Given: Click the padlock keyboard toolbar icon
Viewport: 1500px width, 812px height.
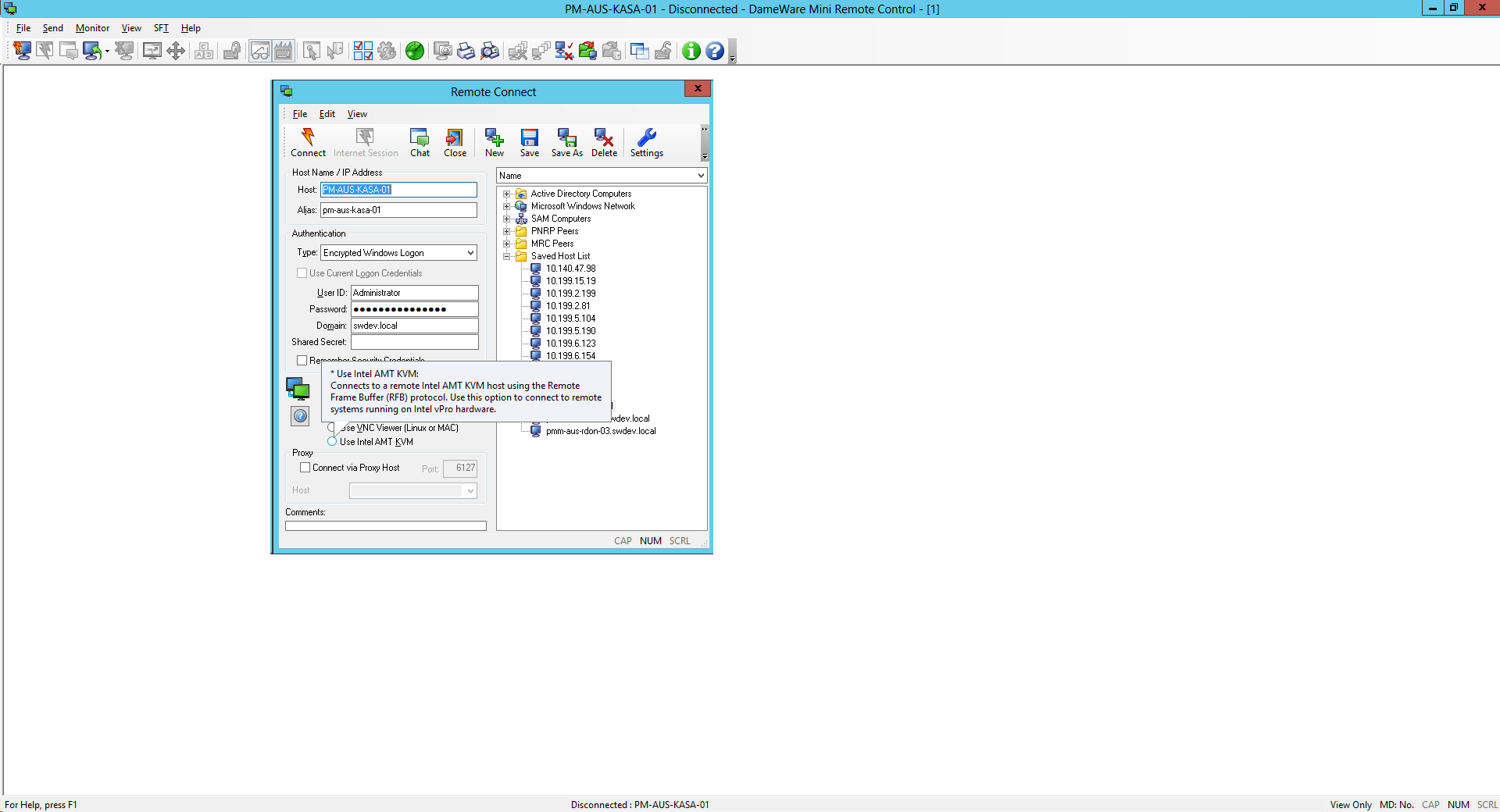Looking at the screenshot, I should (x=232, y=51).
